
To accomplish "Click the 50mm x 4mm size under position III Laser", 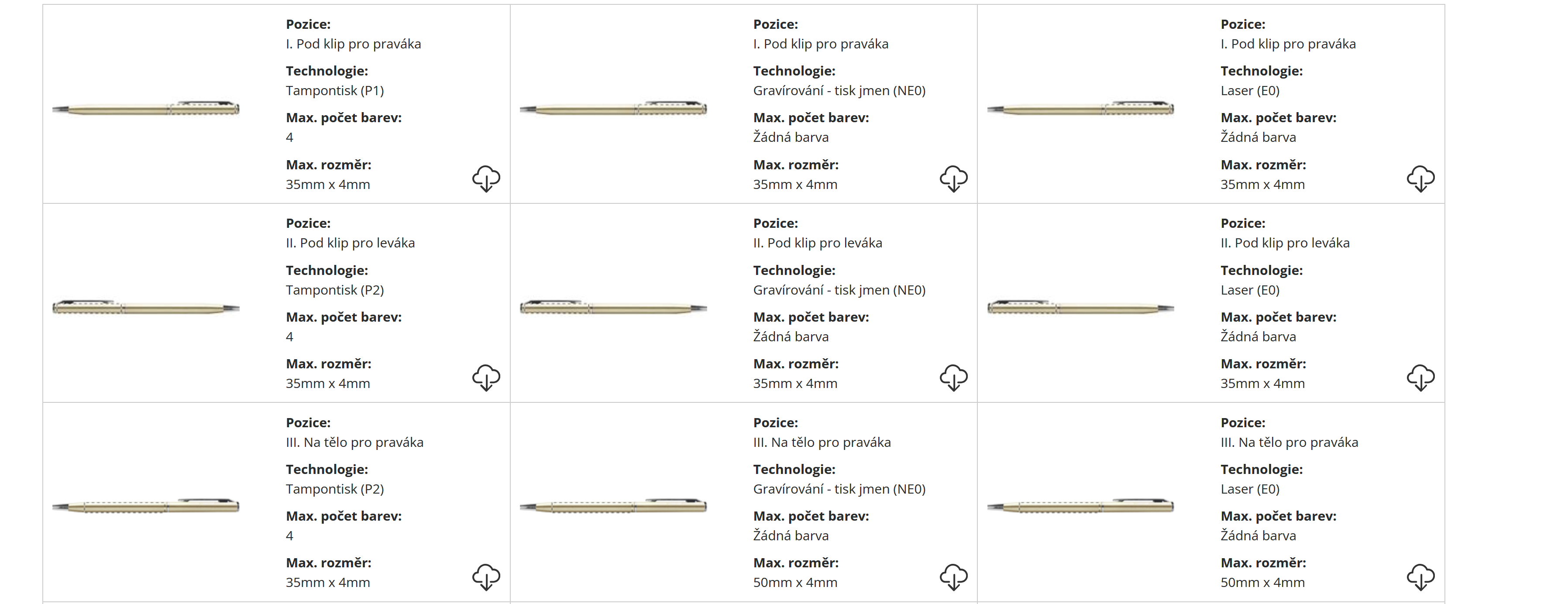I will [x=1262, y=583].
